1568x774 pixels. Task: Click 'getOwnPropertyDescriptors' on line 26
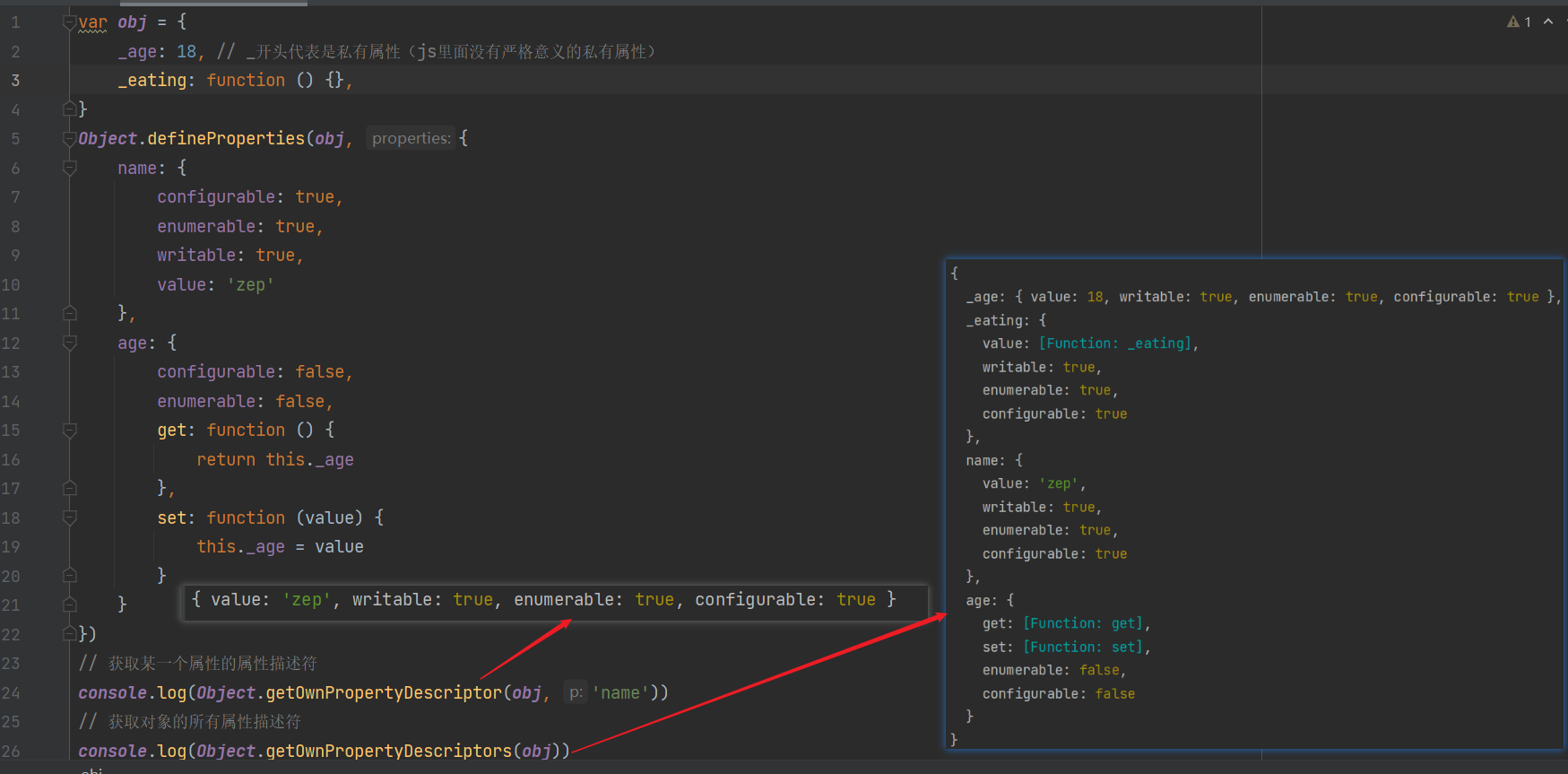[388, 751]
